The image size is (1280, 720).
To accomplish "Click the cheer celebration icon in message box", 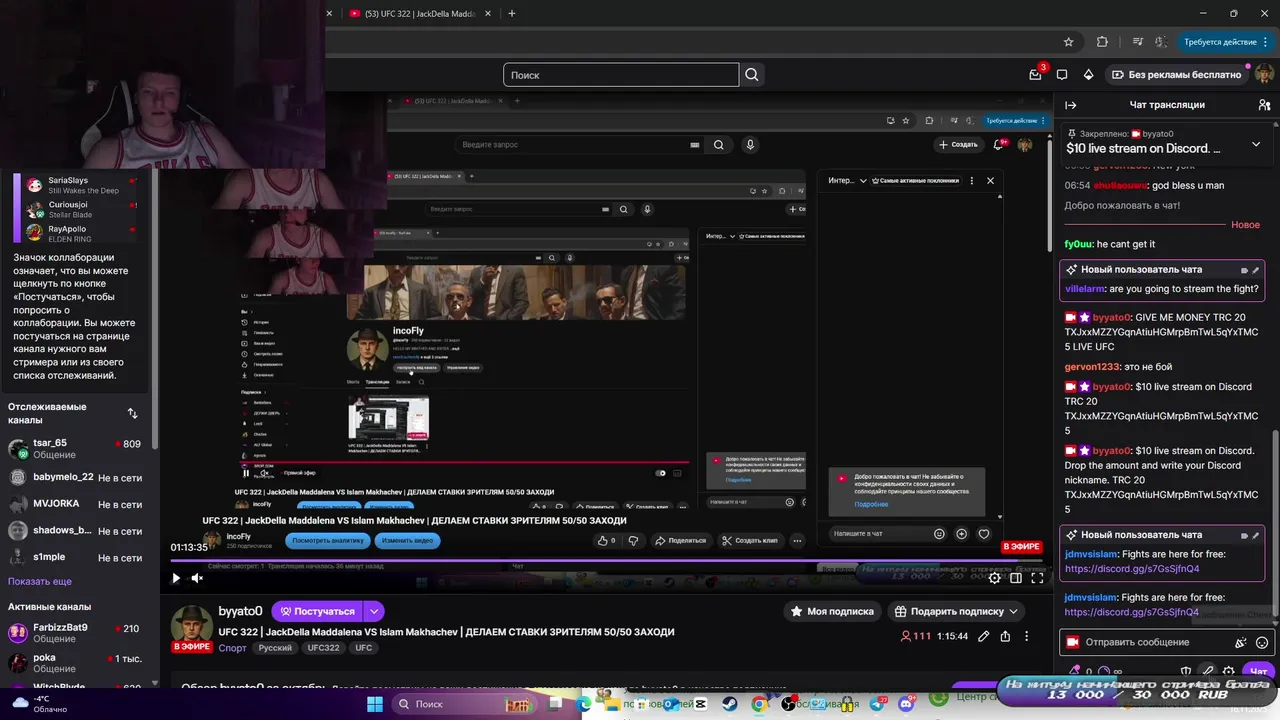I will click(x=1241, y=643).
